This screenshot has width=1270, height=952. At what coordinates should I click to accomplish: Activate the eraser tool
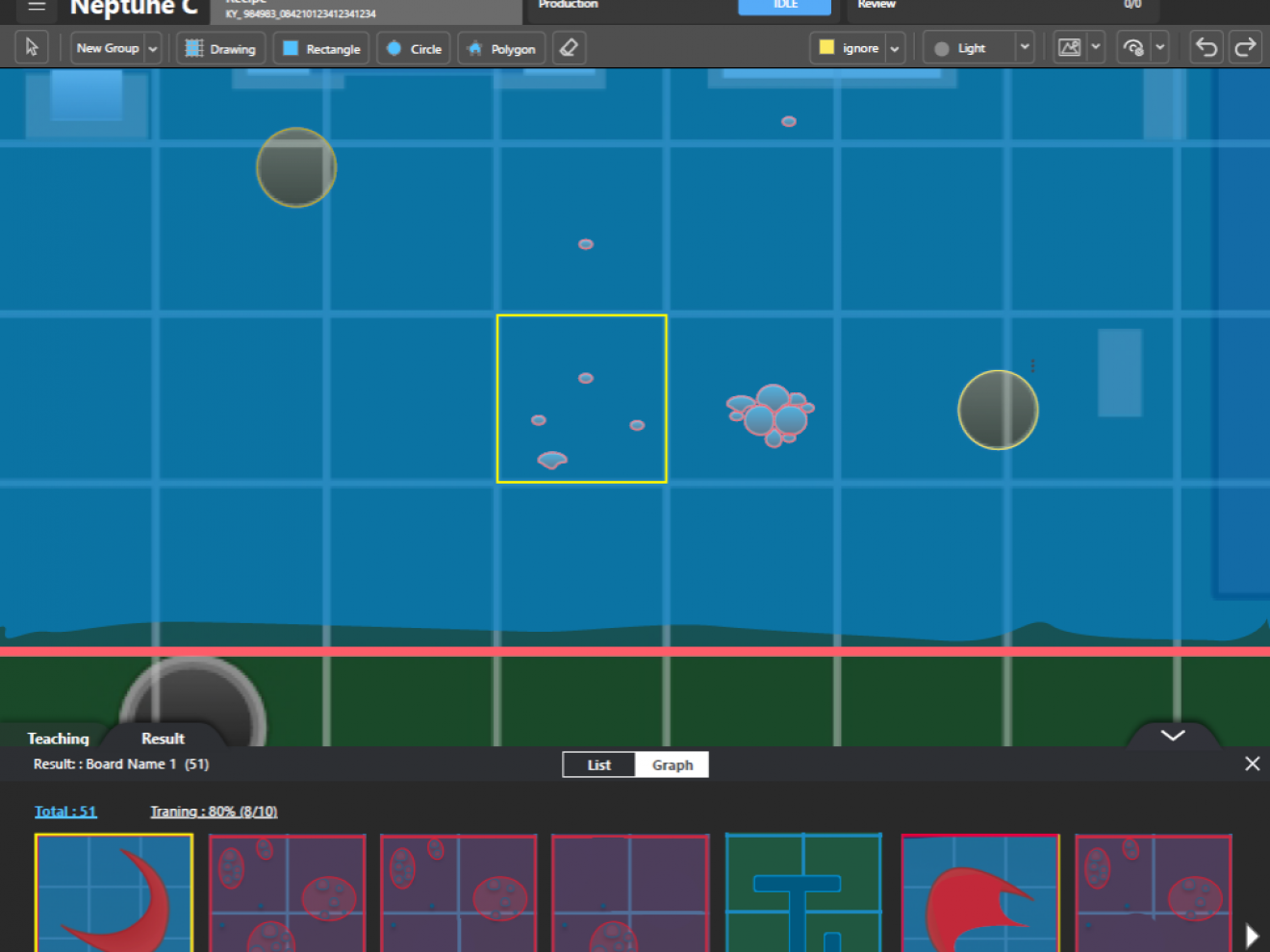pyautogui.click(x=569, y=48)
